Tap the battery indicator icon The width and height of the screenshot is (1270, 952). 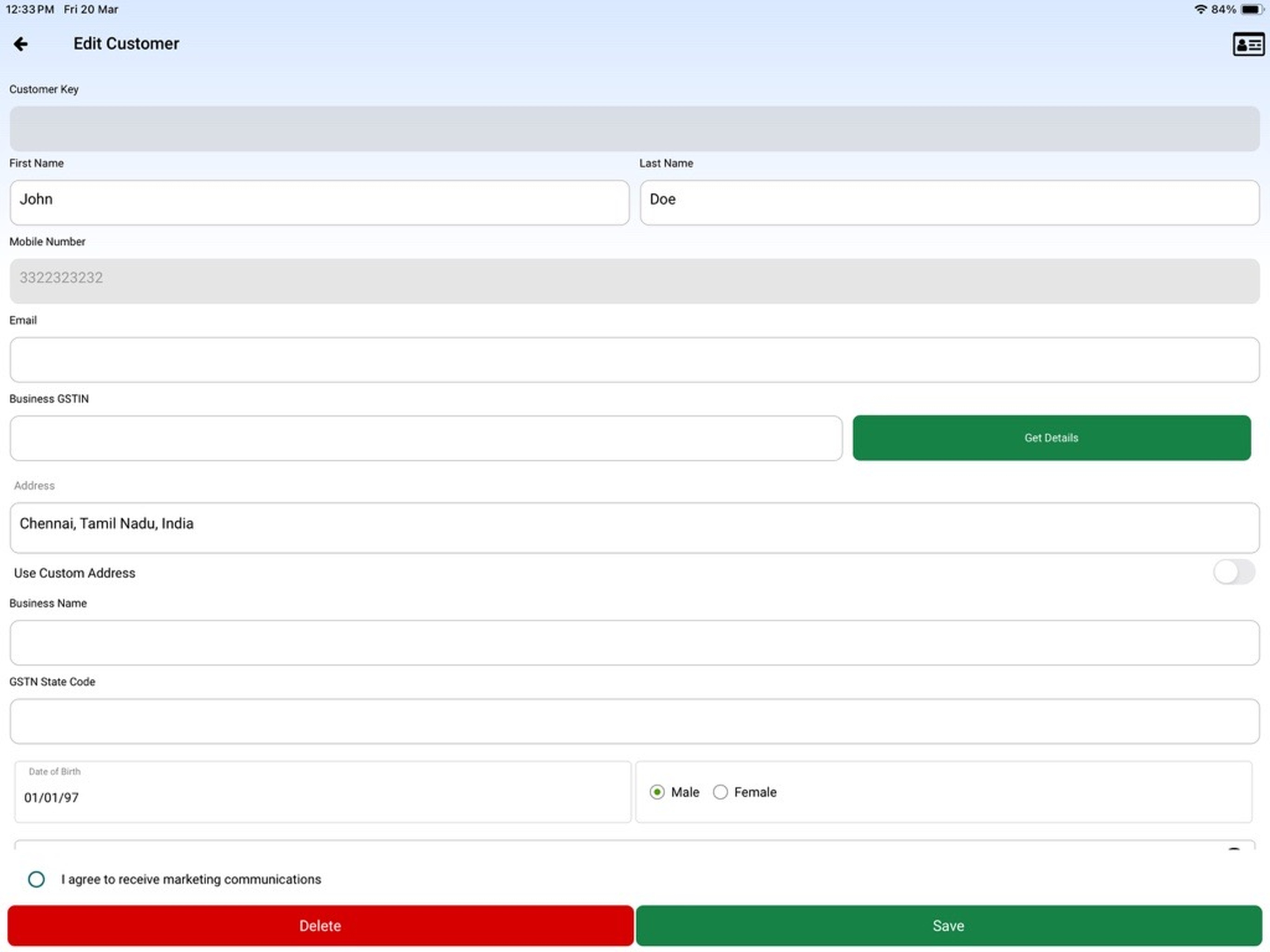(1251, 9)
